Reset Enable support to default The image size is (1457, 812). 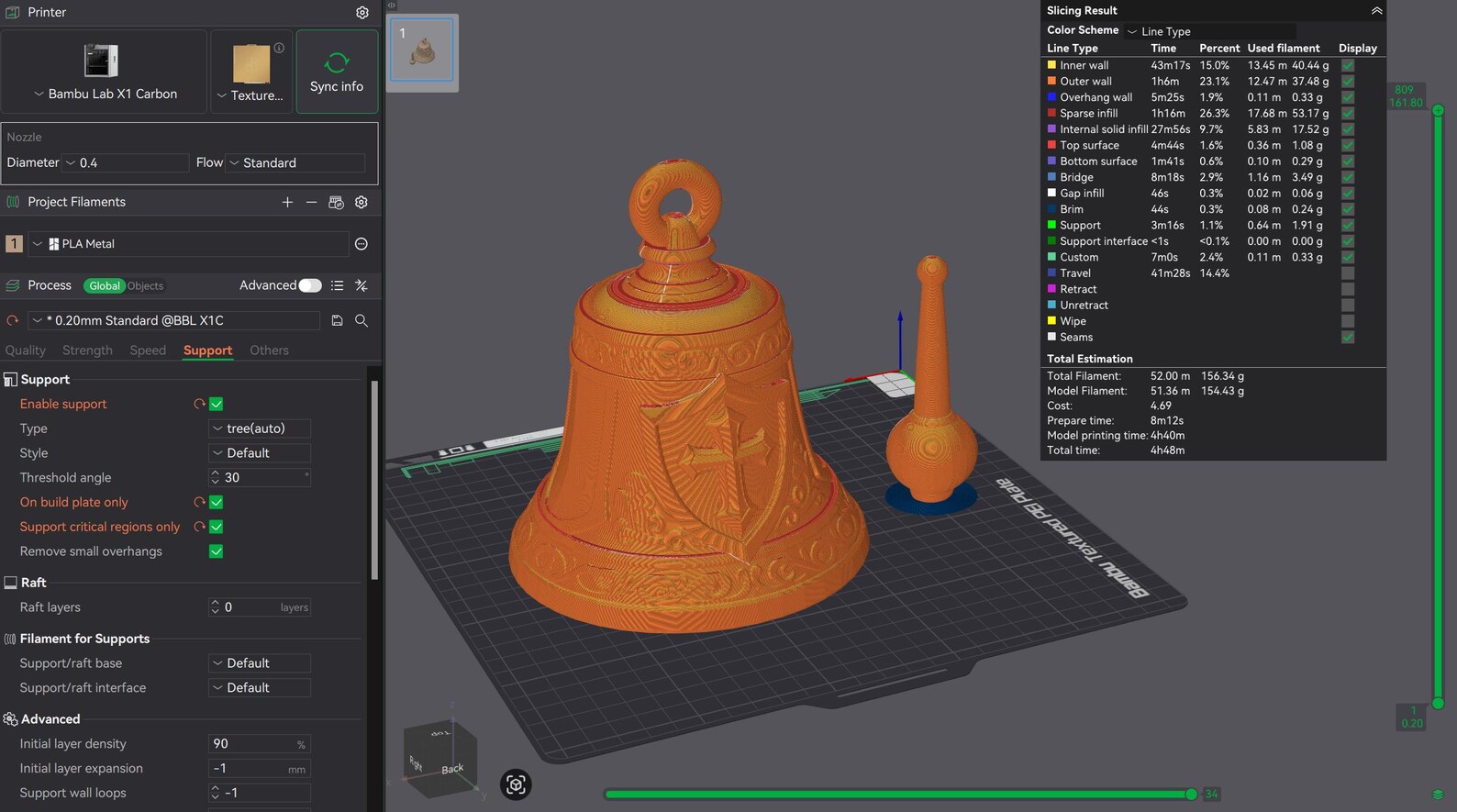pos(198,404)
